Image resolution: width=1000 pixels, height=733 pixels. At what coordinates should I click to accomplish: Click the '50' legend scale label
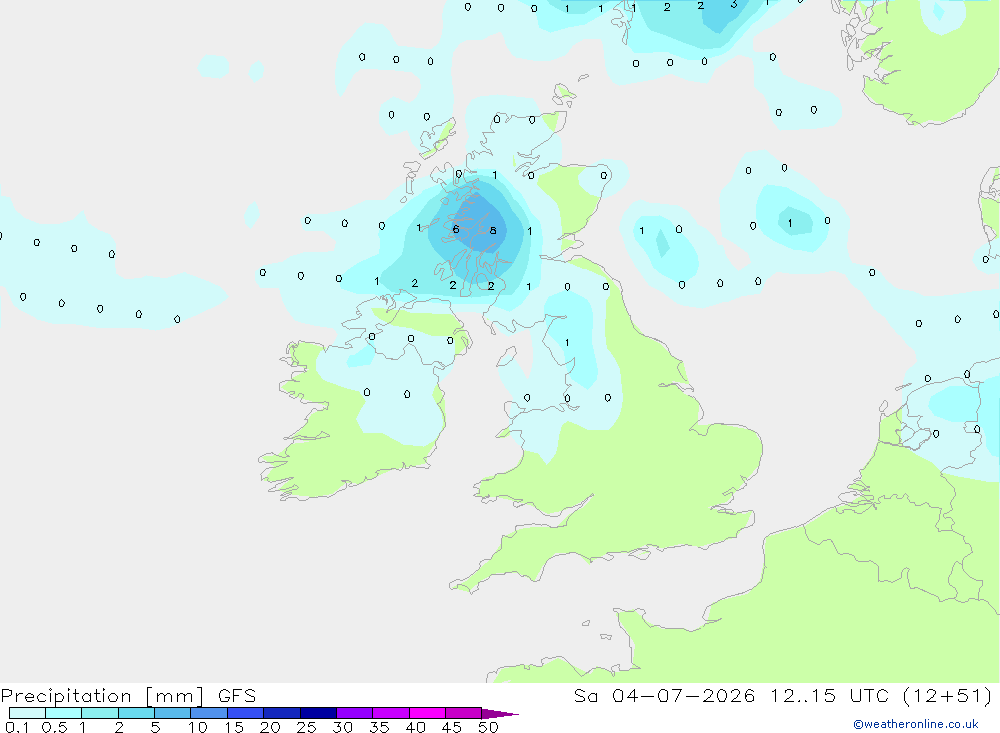pyautogui.click(x=488, y=727)
